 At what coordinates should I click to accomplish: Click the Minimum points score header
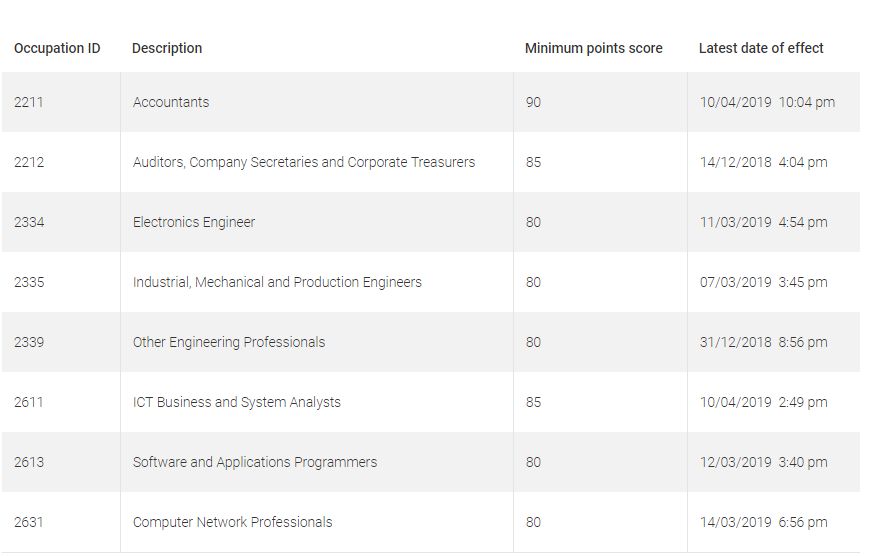pos(593,48)
